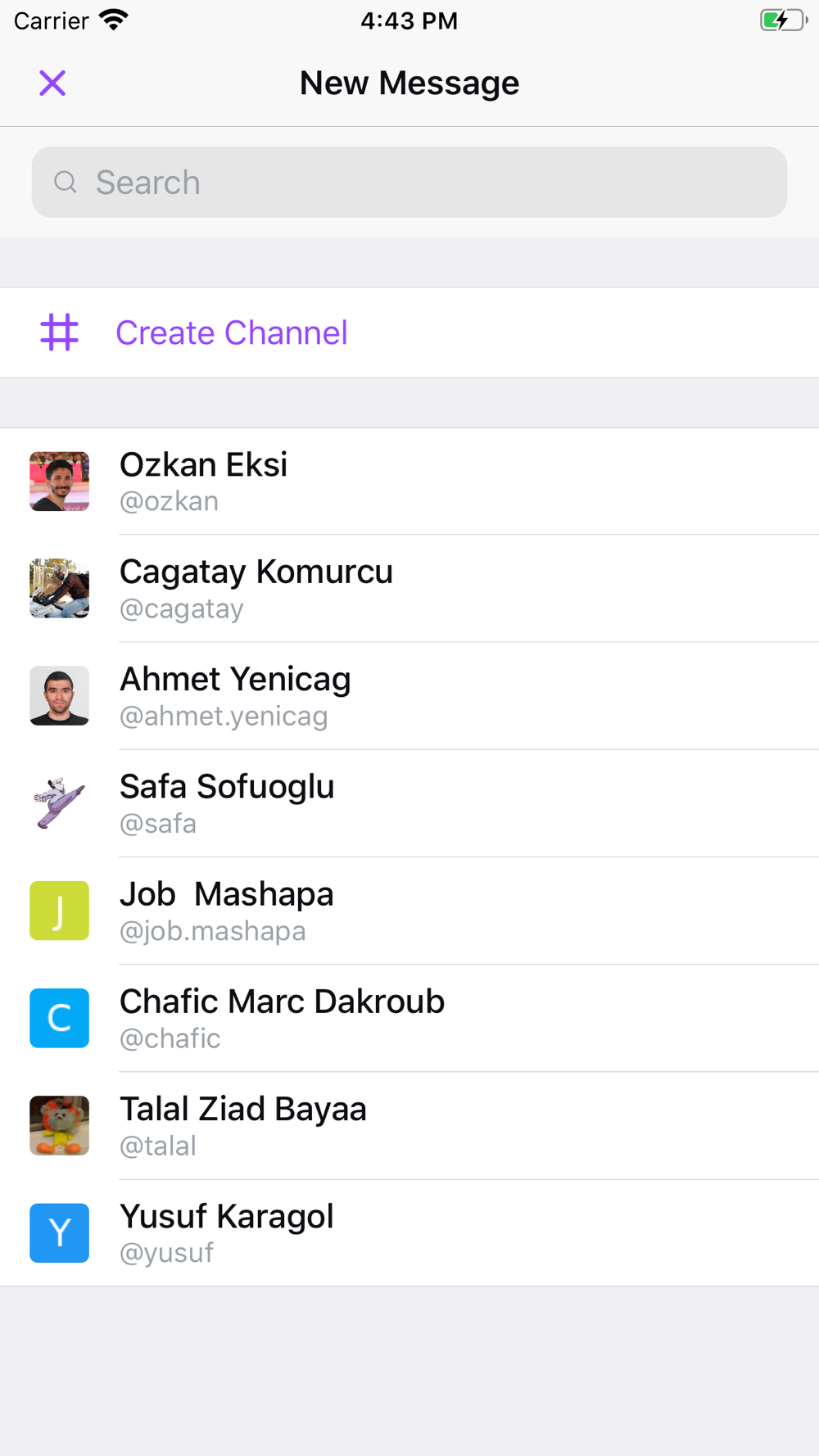Open Create Channel option

coord(409,332)
